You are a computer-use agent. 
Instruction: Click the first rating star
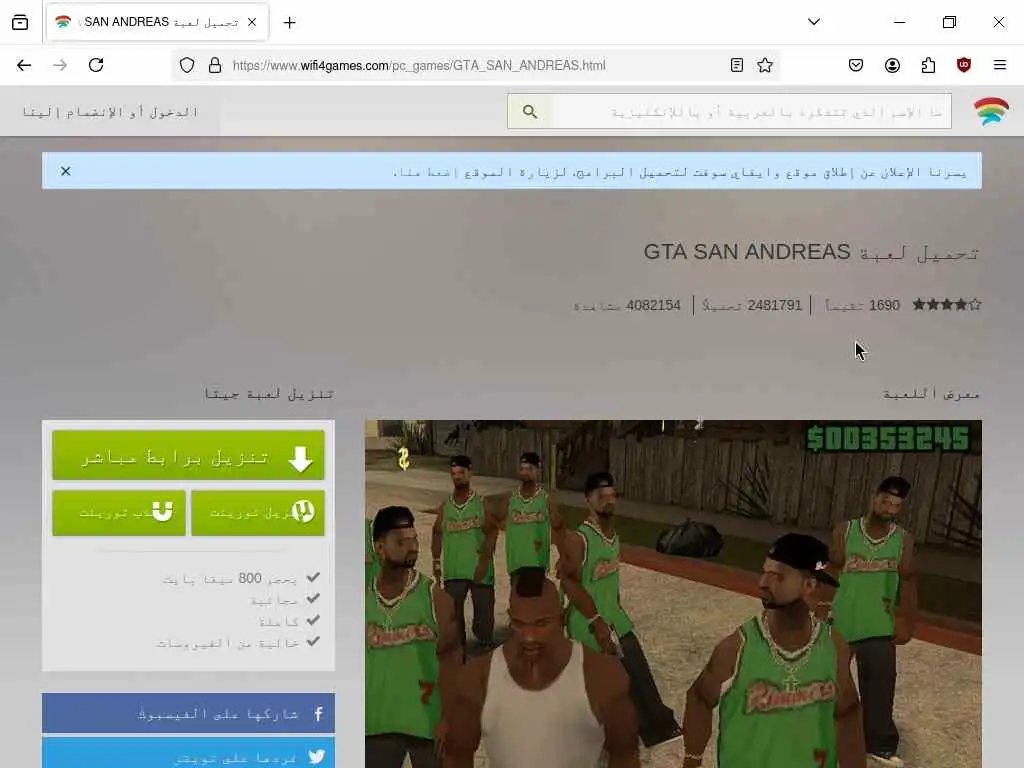[919, 304]
